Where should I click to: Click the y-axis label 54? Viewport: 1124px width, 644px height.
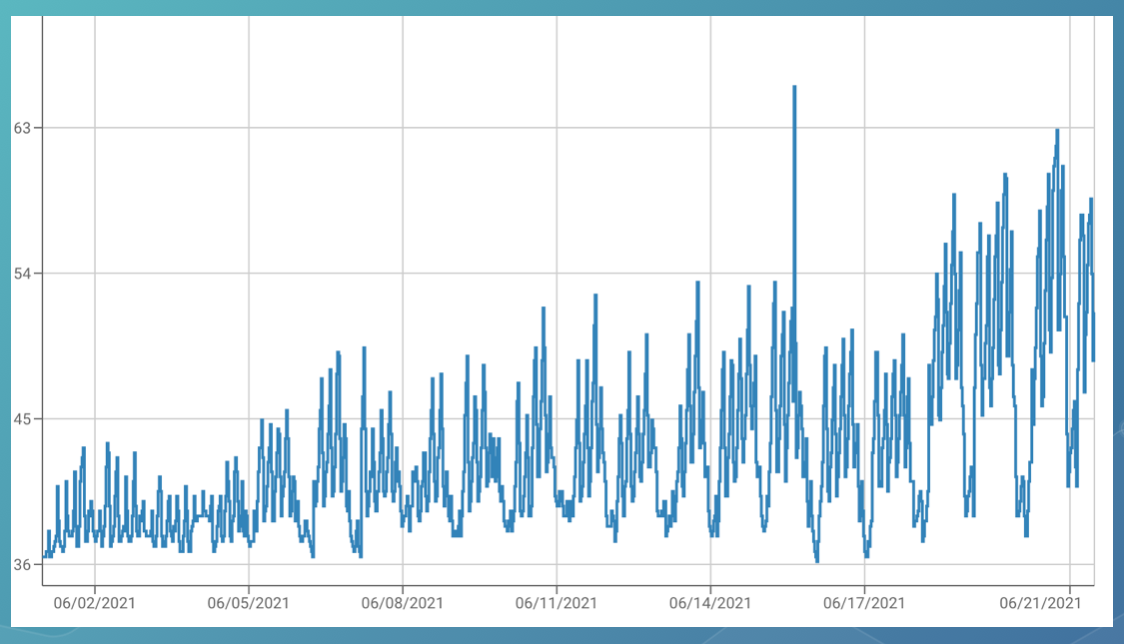pos(22,273)
